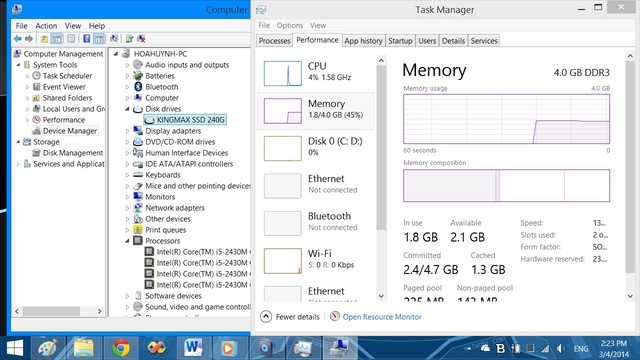Viewport: 640px width, 360px height.
Task: Collapse details using Fewer details chevron
Action: point(266,317)
